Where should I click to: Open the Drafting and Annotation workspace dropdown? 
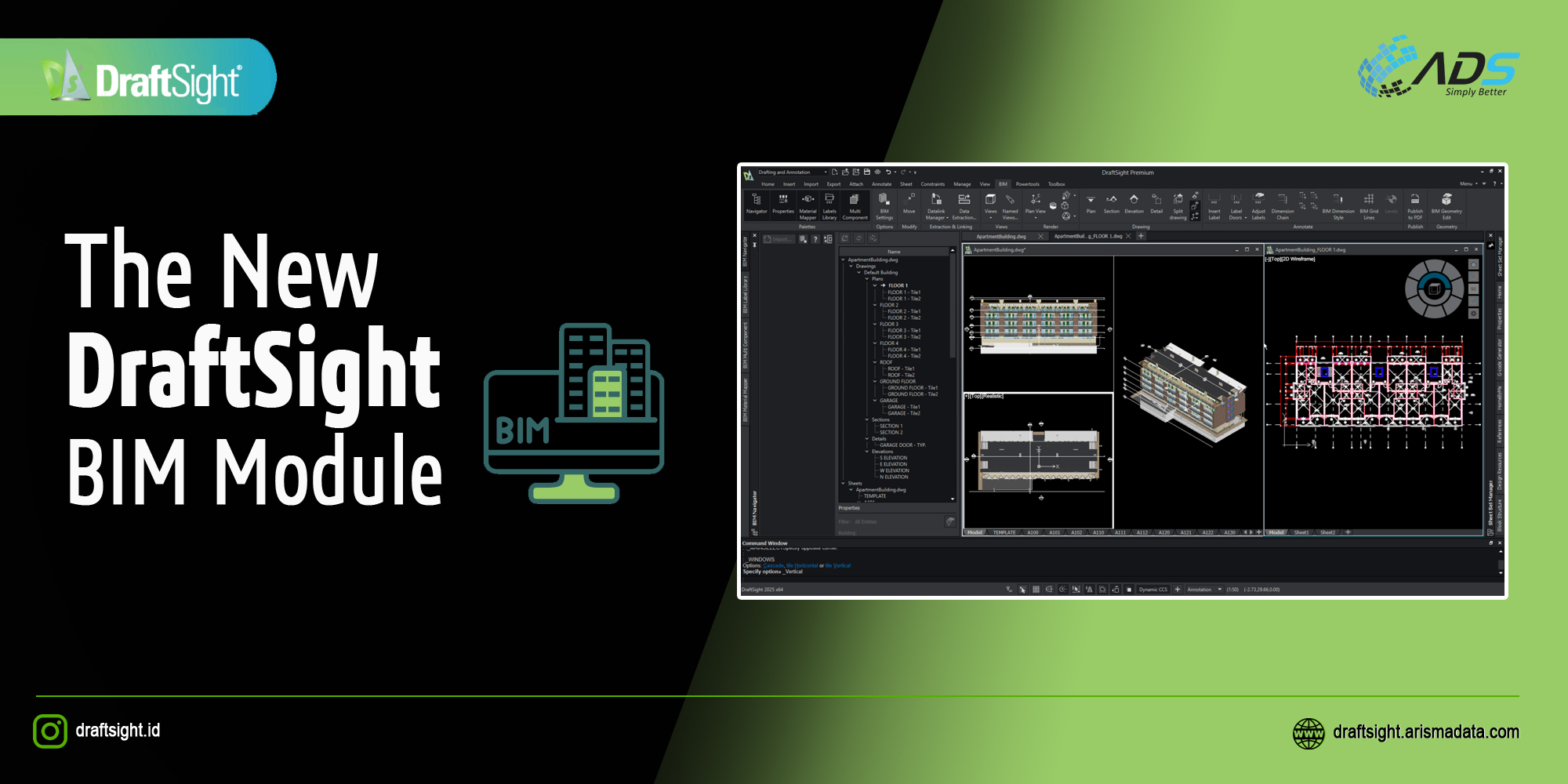[x=791, y=172]
